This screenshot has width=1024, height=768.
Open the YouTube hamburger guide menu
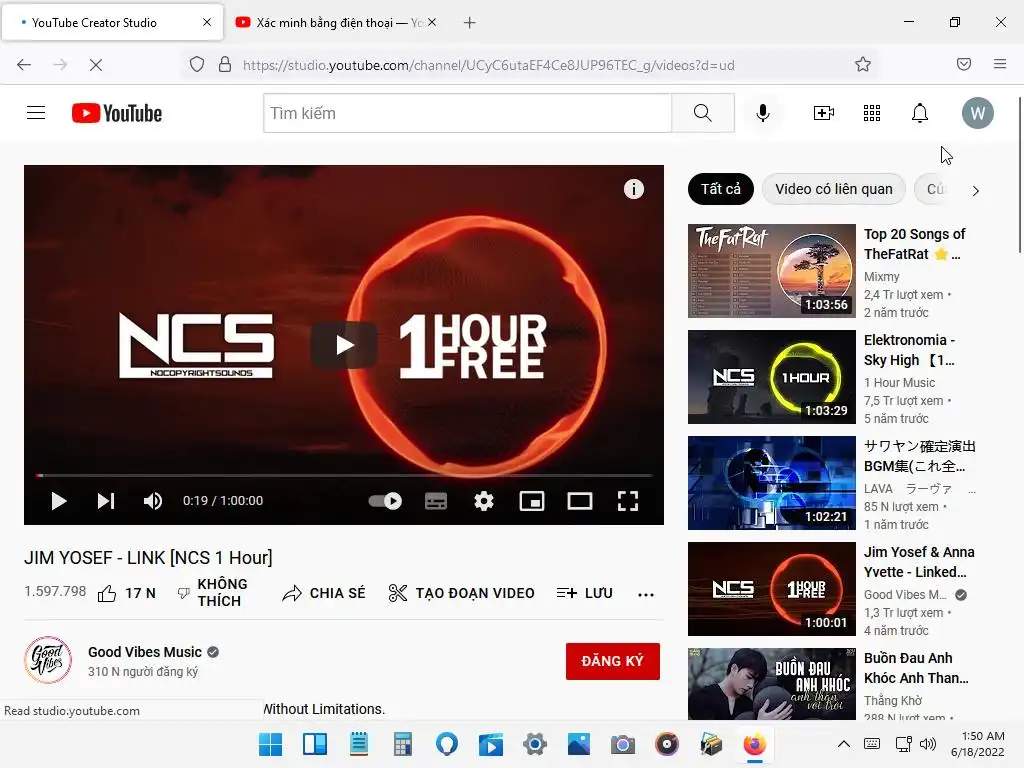[36, 113]
